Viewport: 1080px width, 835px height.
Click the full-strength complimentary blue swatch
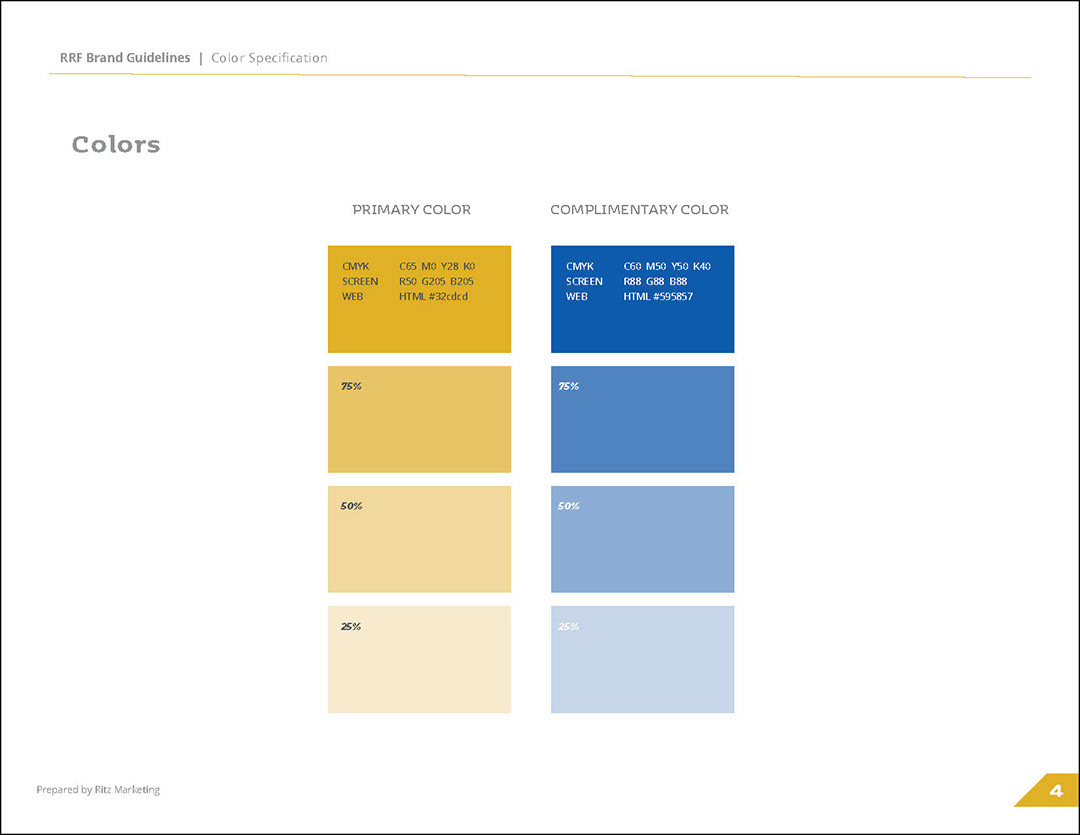pos(643,299)
